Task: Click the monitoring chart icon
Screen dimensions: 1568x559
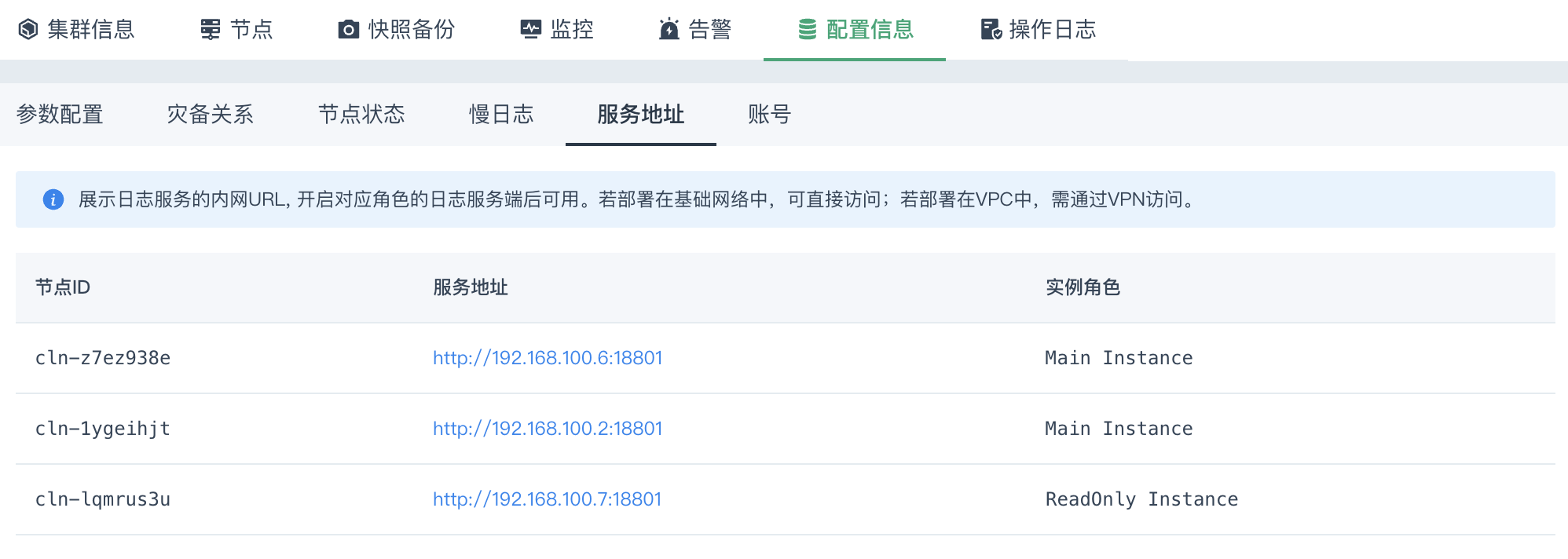Action: [x=531, y=30]
